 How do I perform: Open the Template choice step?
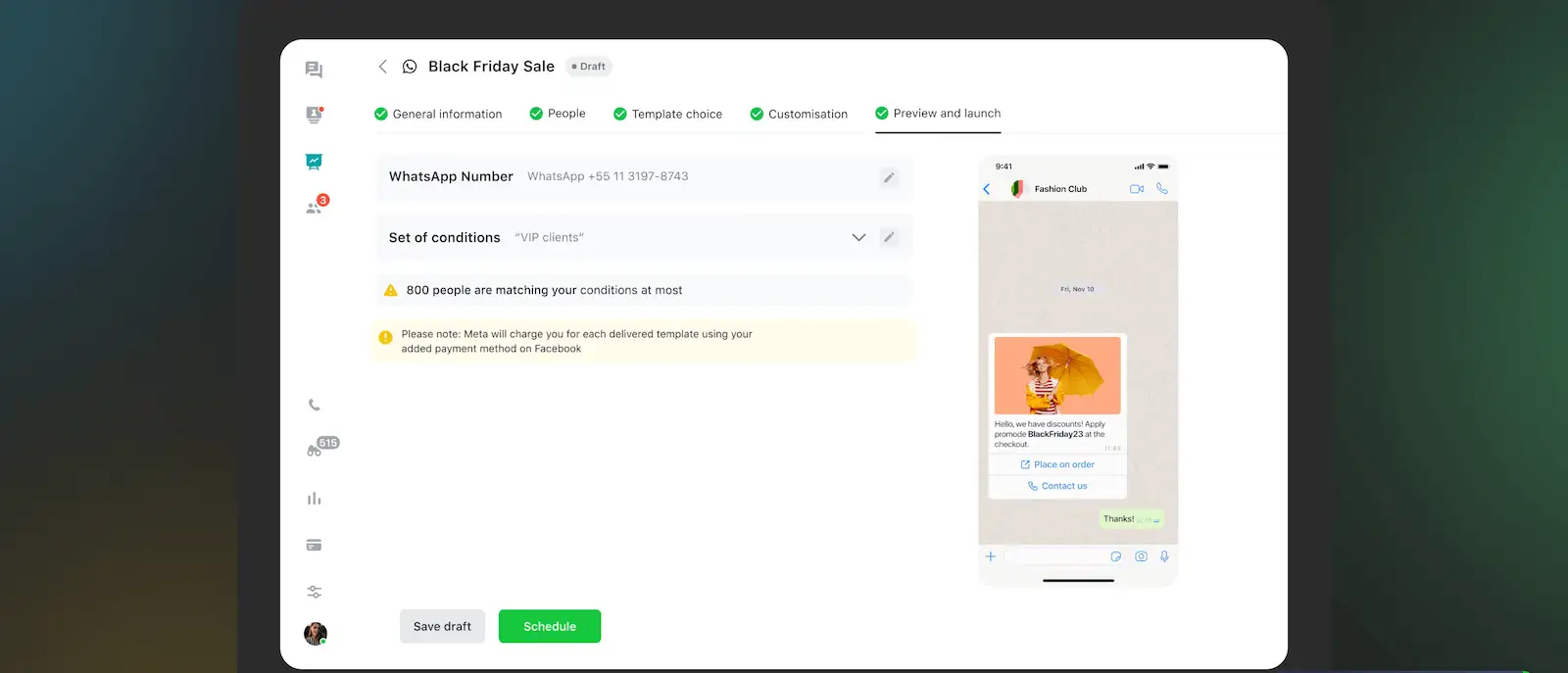click(667, 114)
